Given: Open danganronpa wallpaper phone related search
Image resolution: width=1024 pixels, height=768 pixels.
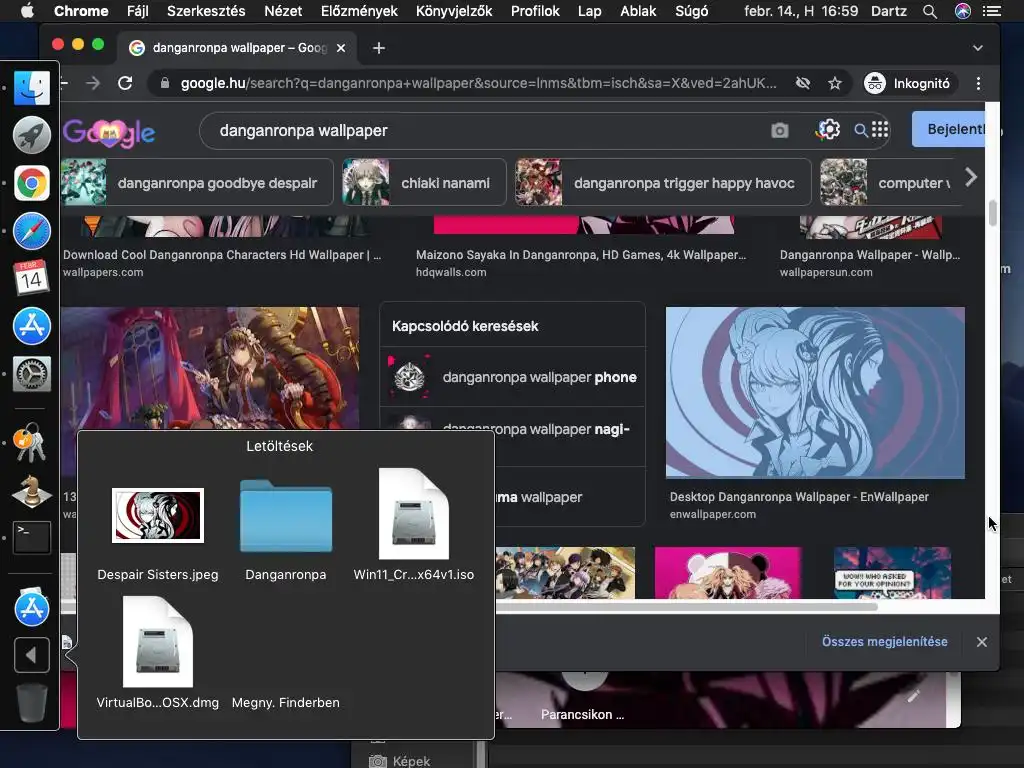Looking at the screenshot, I should (512, 377).
